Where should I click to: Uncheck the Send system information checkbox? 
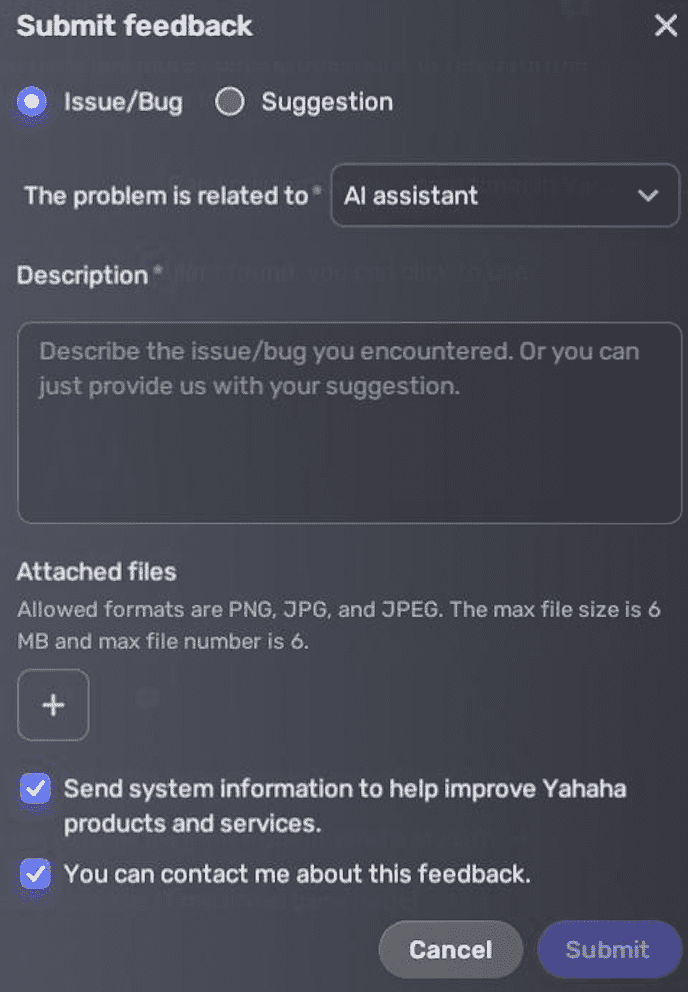coord(35,790)
